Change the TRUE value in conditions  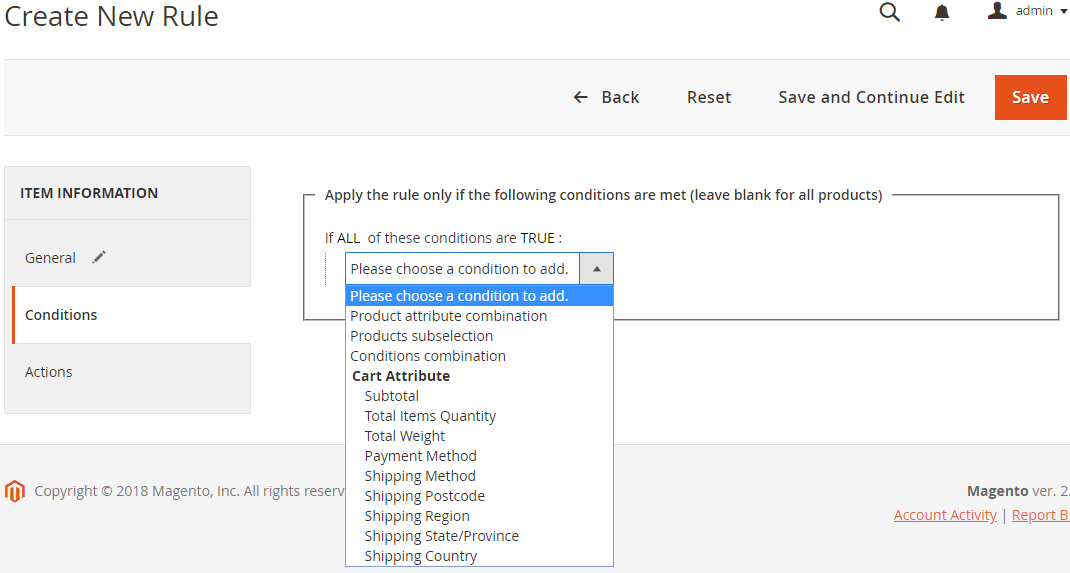(x=537, y=238)
